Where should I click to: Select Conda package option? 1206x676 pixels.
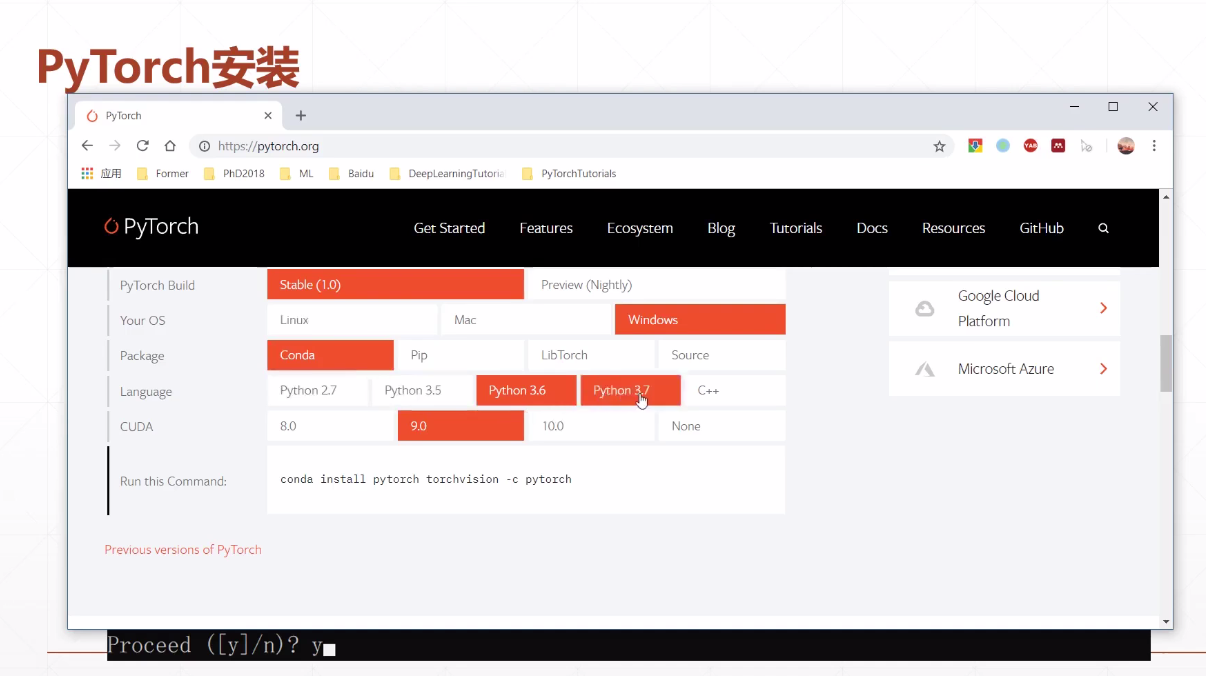[330, 355]
